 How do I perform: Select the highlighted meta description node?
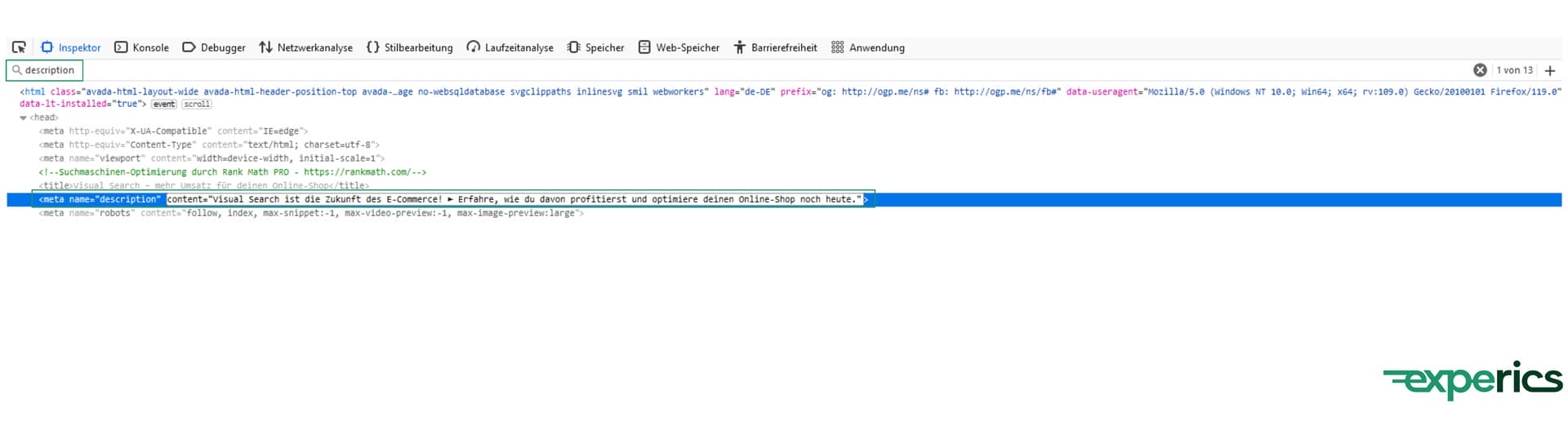click(x=98, y=199)
